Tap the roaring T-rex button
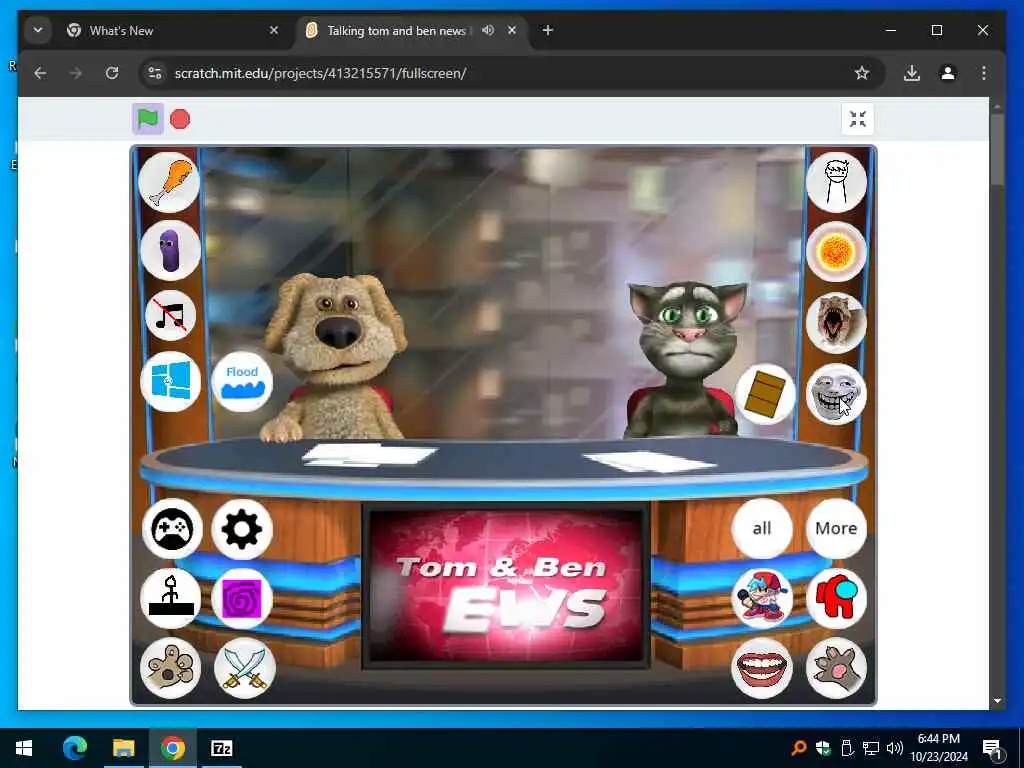The image size is (1024, 768). [837, 323]
